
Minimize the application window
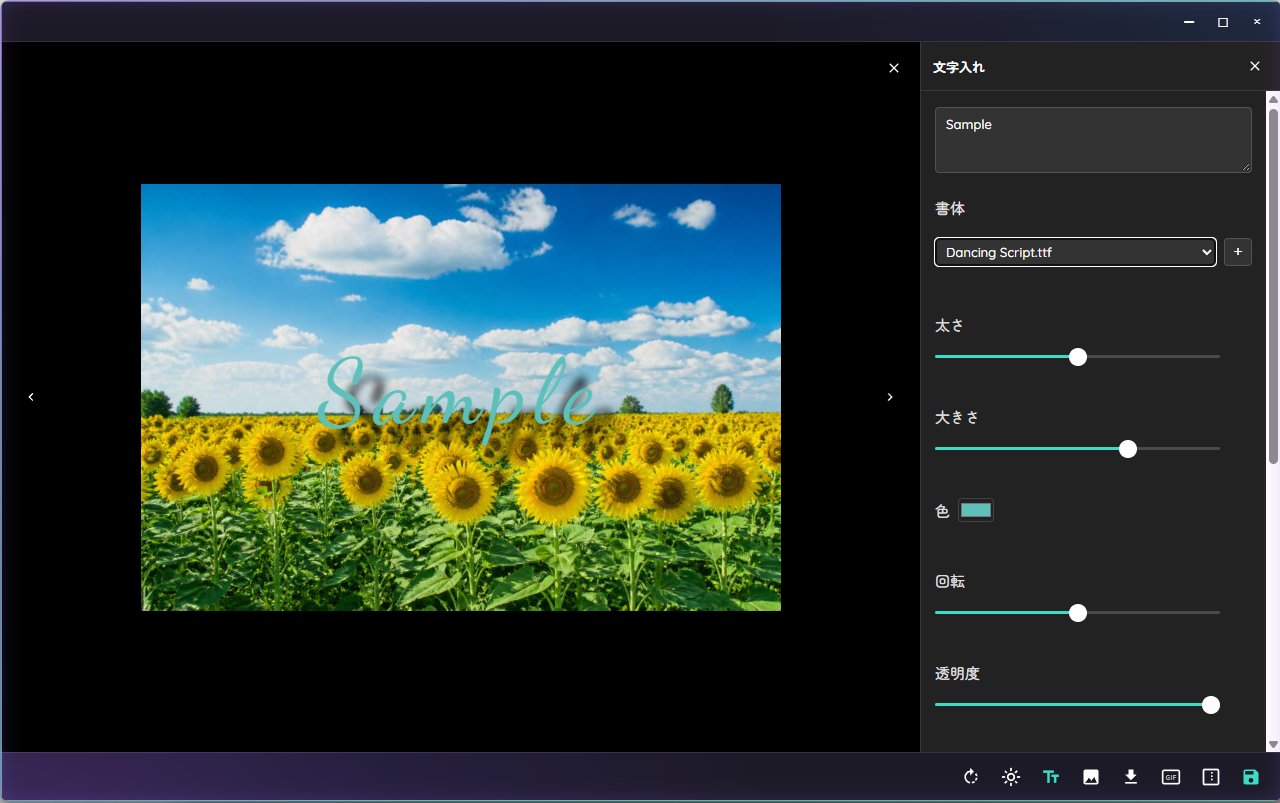pyautogui.click(x=1189, y=22)
